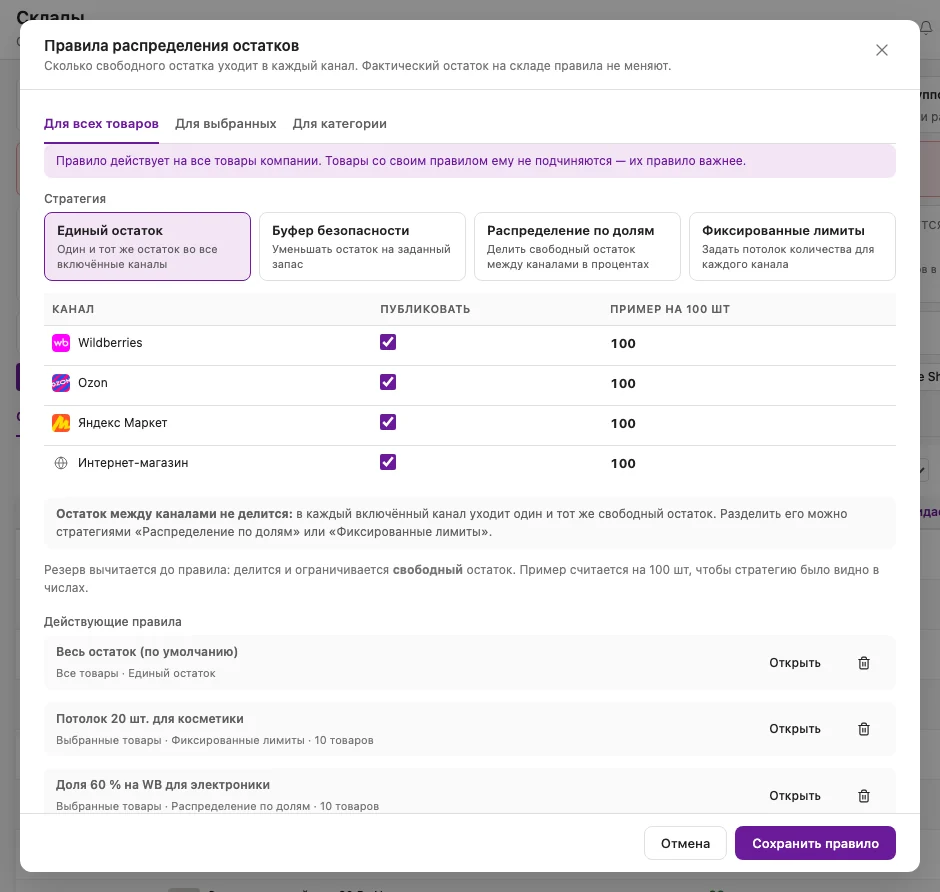Choose the «Распределение по долям» strategy
The width and height of the screenshot is (940, 892).
(x=577, y=246)
